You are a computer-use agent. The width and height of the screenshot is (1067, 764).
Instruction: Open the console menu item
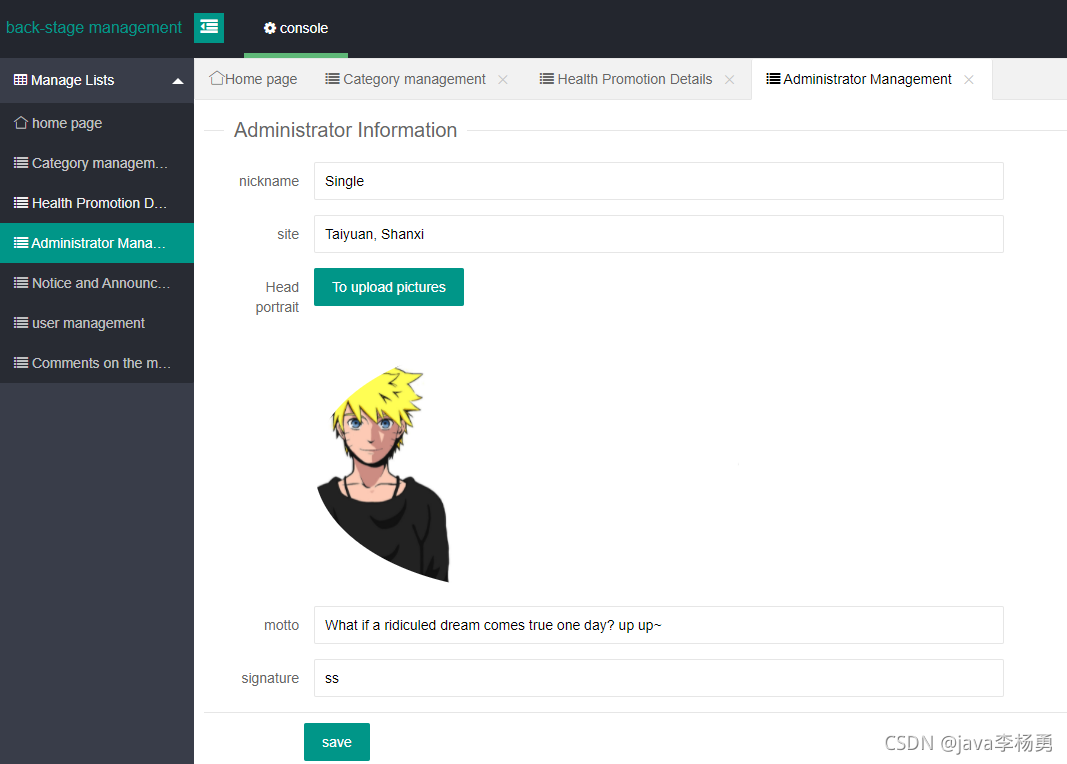coord(296,28)
